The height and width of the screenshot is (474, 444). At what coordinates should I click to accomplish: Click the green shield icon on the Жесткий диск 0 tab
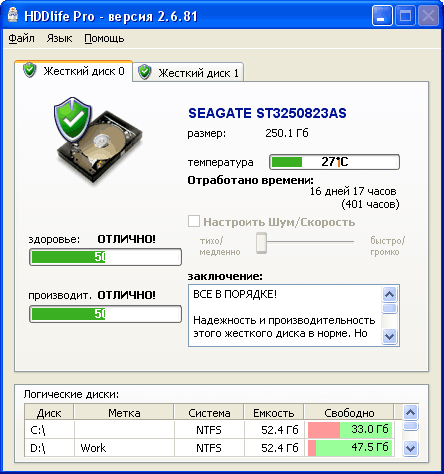pyautogui.click(x=30, y=70)
